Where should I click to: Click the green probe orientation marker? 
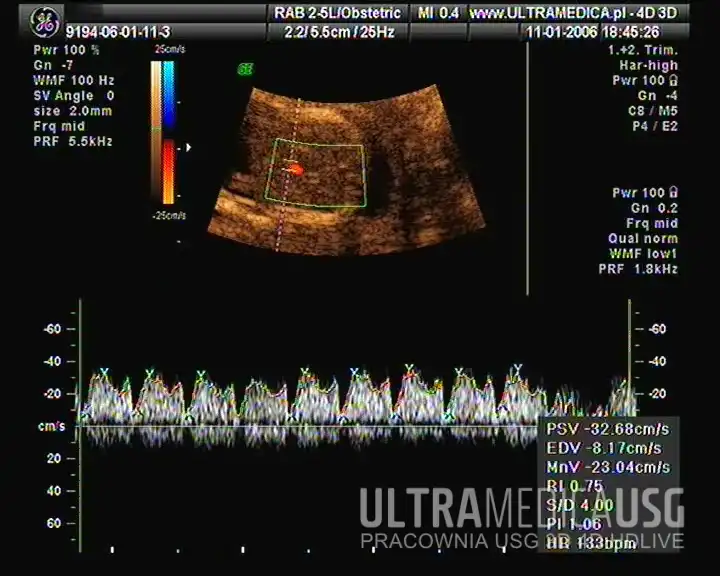click(x=244, y=69)
